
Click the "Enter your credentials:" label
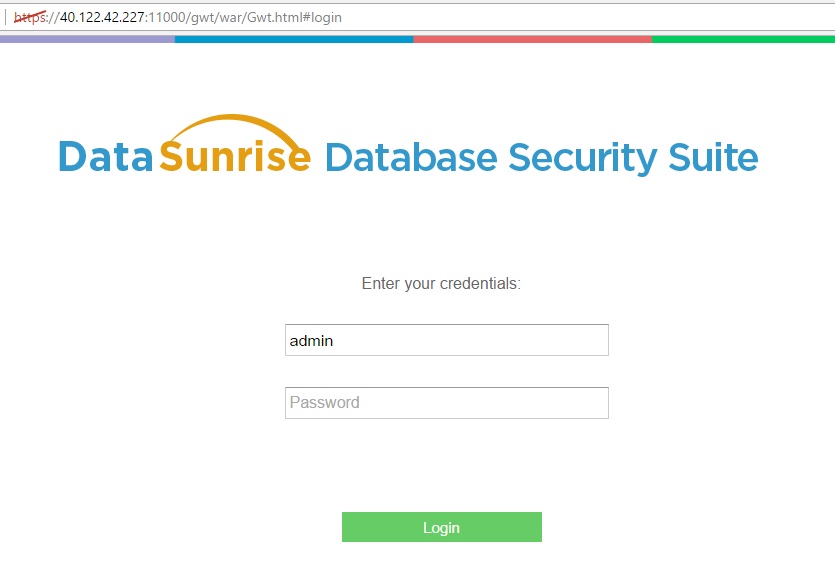(x=441, y=284)
